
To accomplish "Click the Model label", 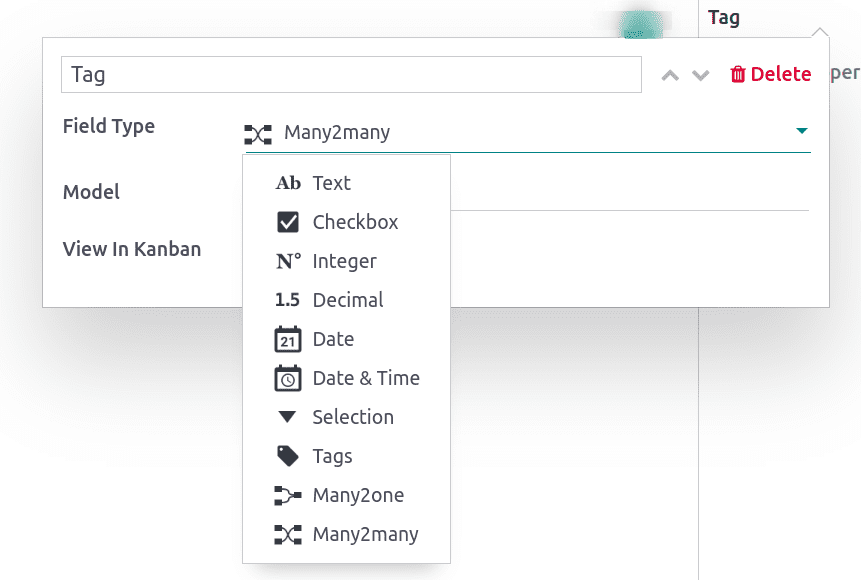I will coord(91,192).
